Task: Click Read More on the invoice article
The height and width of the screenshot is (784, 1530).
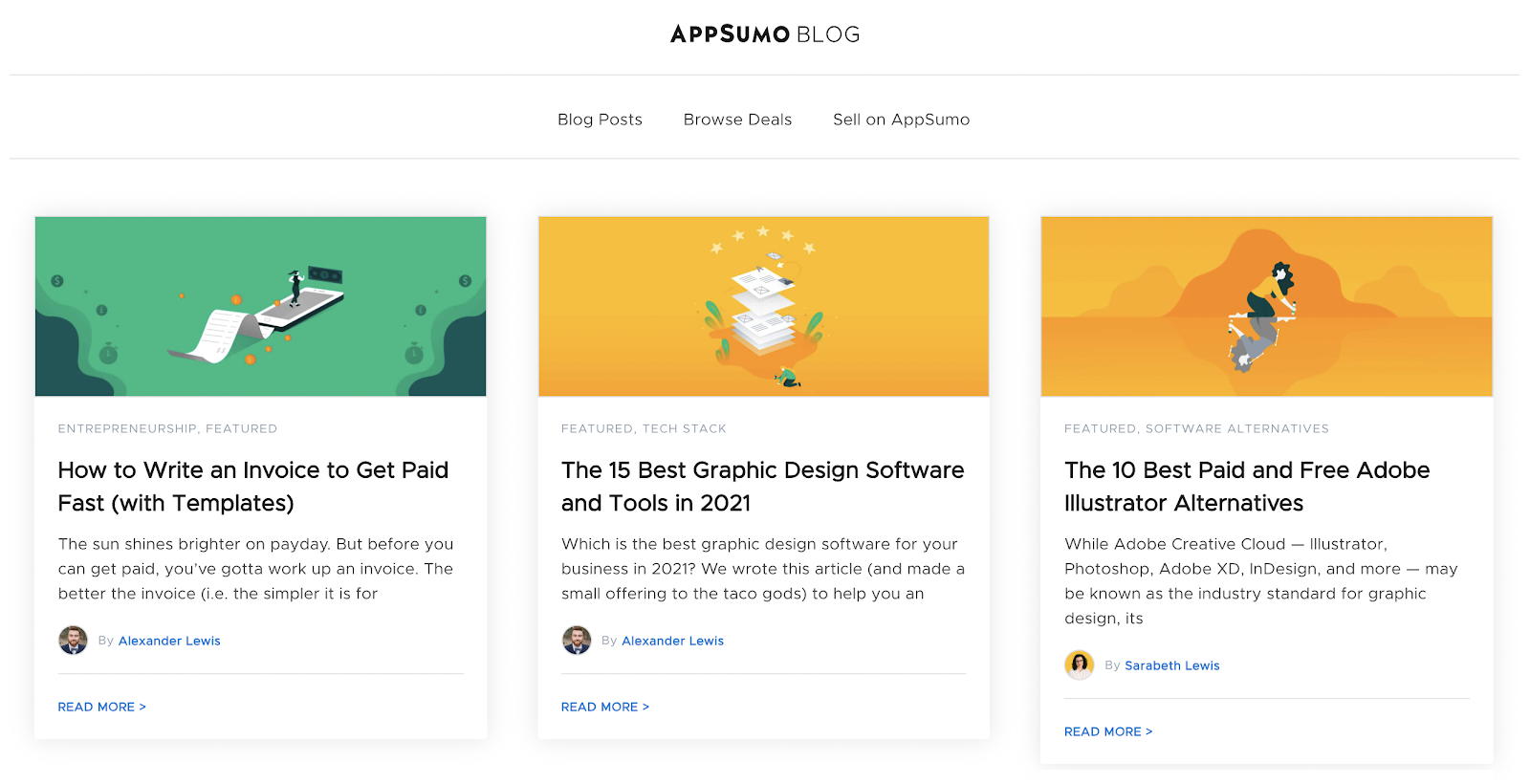Action: (101, 707)
